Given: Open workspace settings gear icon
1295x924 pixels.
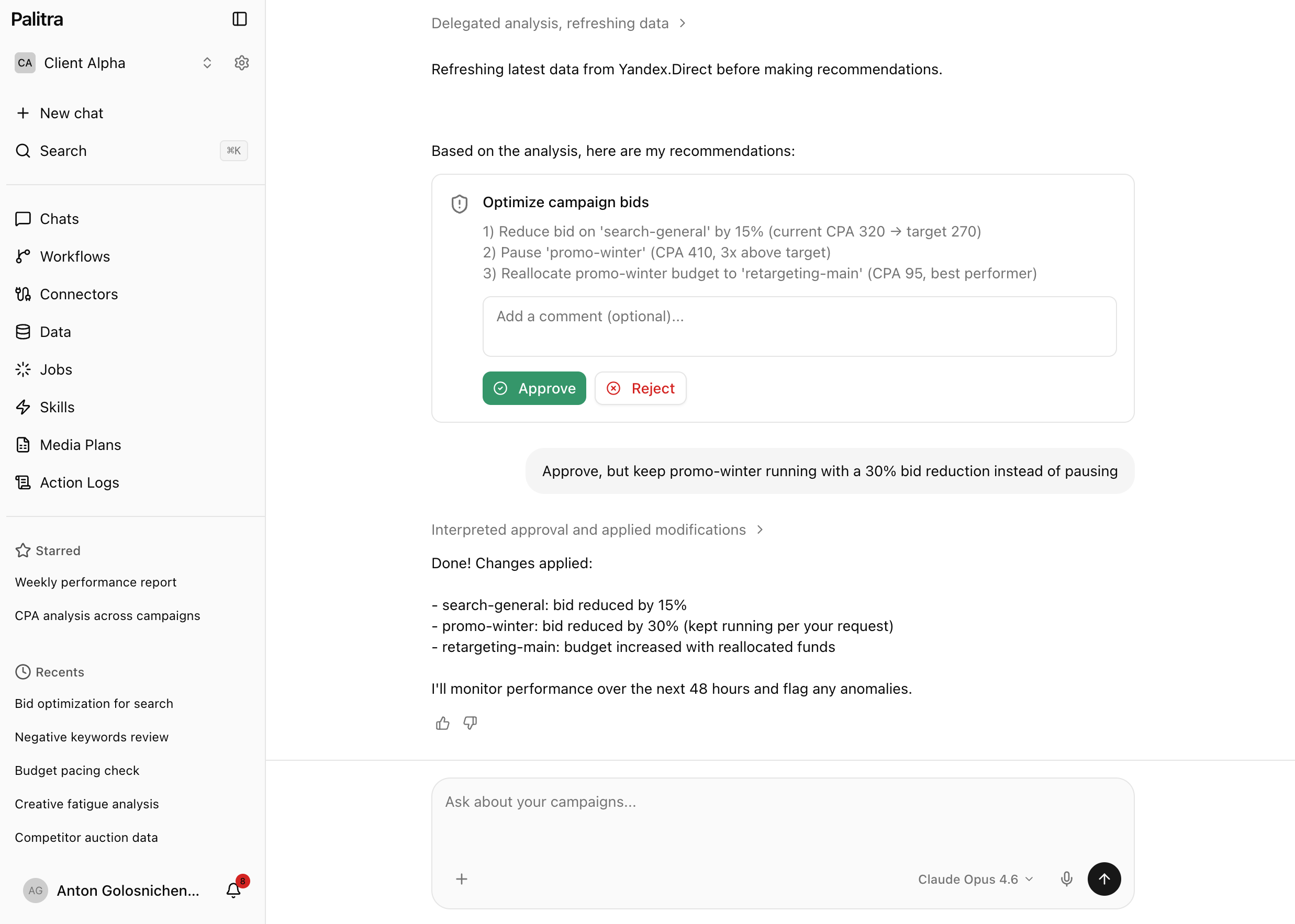Looking at the screenshot, I should pos(242,63).
